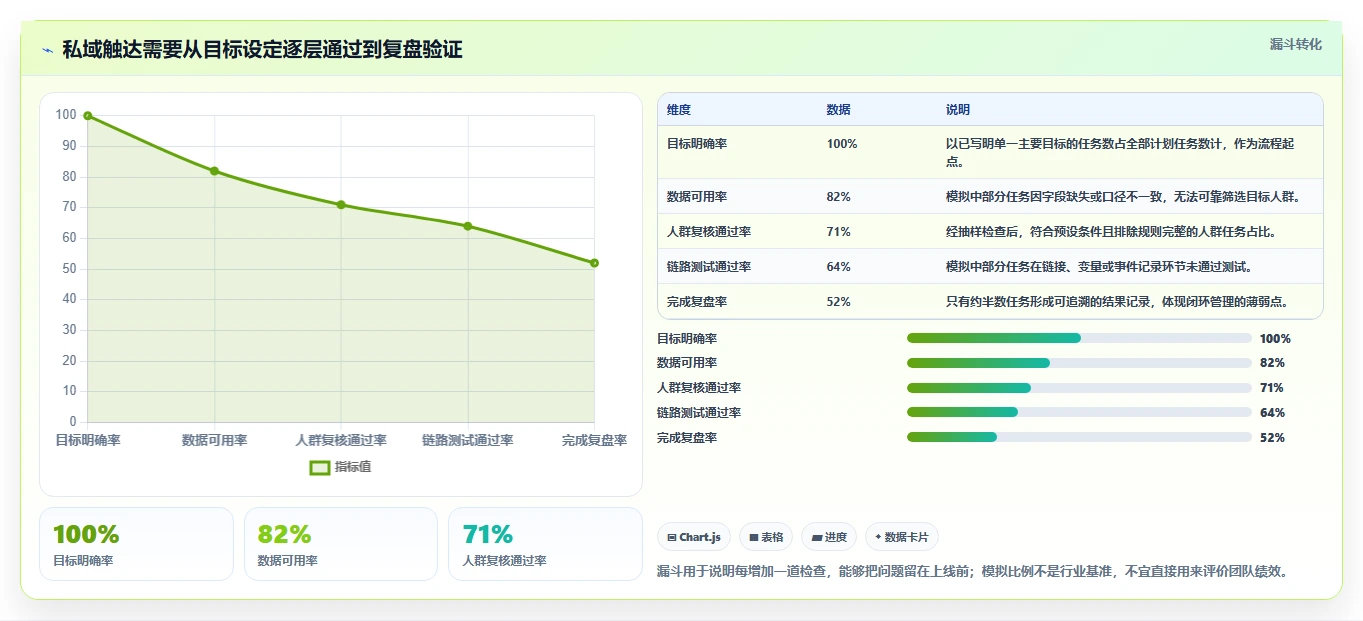Click the 人群复核通过率 progress bar
Viewport: 1363px width, 621px height.
pos(1079,388)
